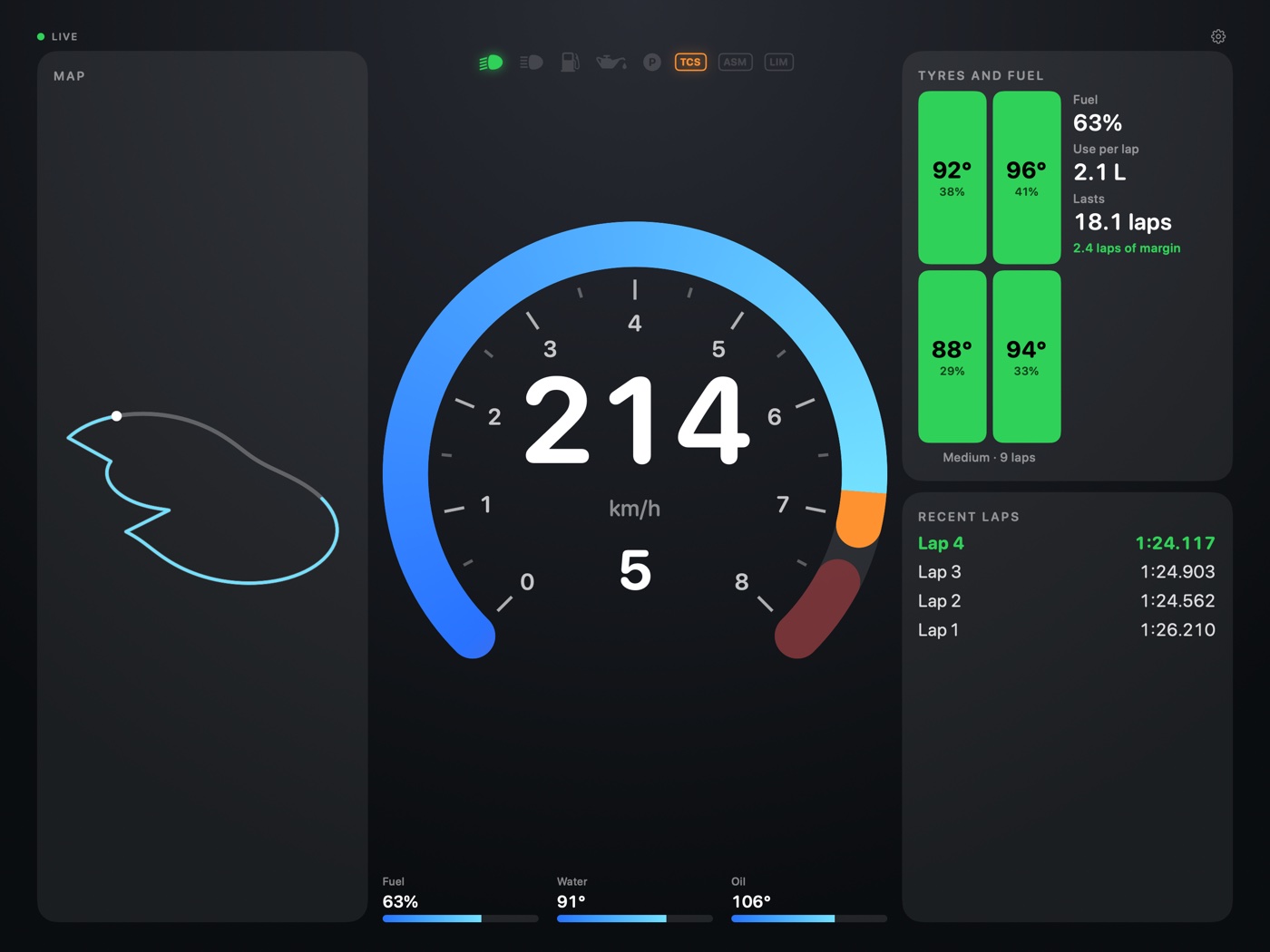Screen dimensions: 1270x952
Task: Click the 2.4 laps of margin text
Action: [x=1127, y=248]
